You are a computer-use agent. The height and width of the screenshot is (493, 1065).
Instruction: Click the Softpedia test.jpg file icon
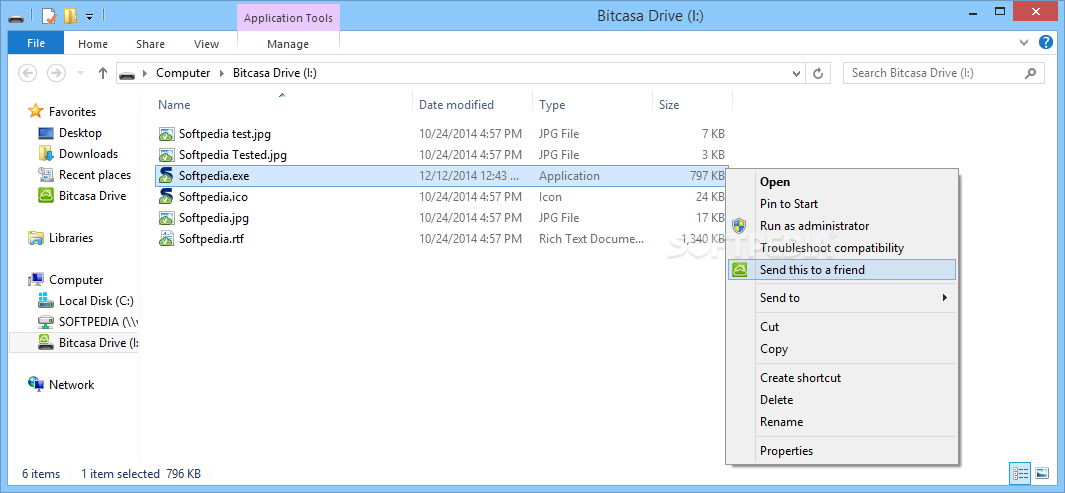pos(166,134)
